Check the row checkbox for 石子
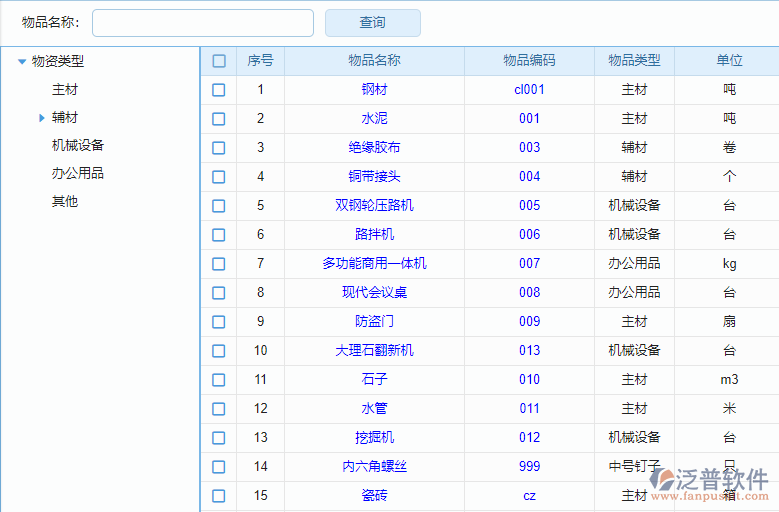Screen dimensions: 779x512 click(x=219, y=380)
